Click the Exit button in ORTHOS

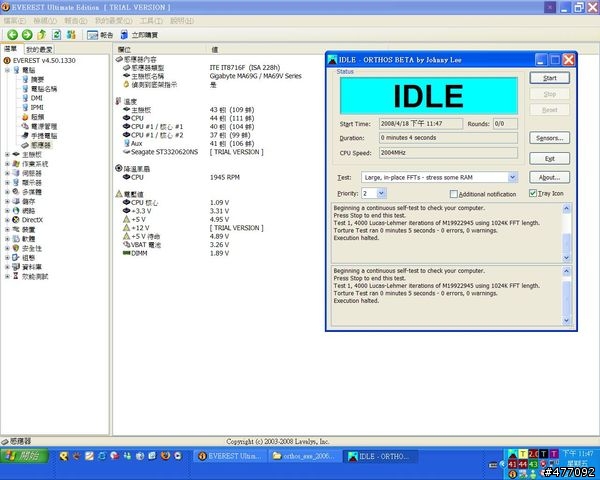(x=549, y=158)
